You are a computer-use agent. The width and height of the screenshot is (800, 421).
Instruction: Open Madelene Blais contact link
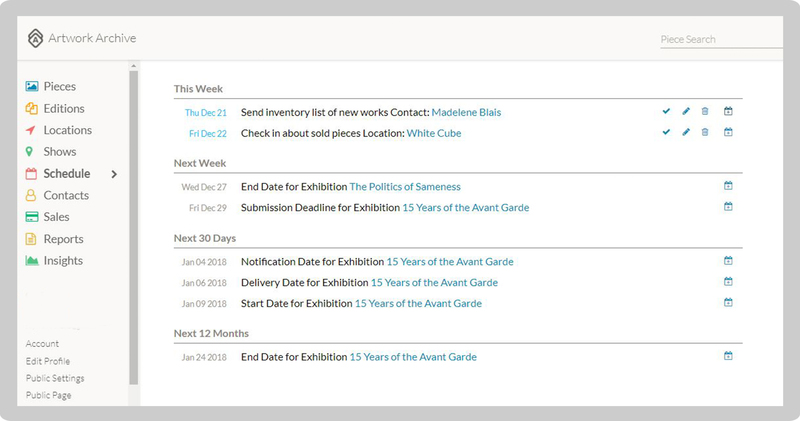[x=466, y=112]
